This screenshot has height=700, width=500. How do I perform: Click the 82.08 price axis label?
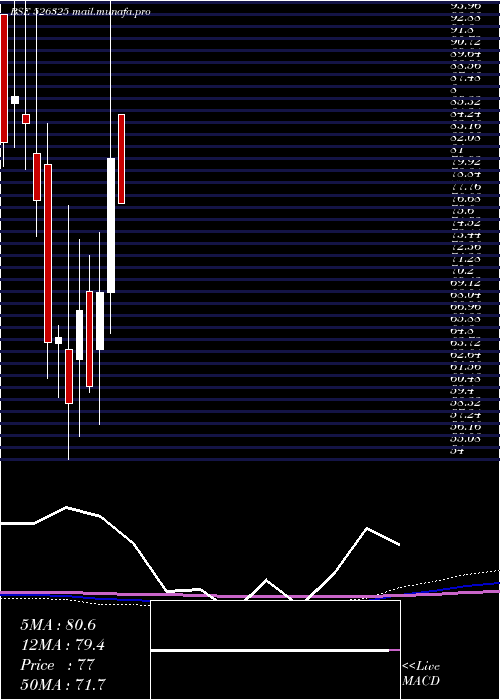click(466, 138)
